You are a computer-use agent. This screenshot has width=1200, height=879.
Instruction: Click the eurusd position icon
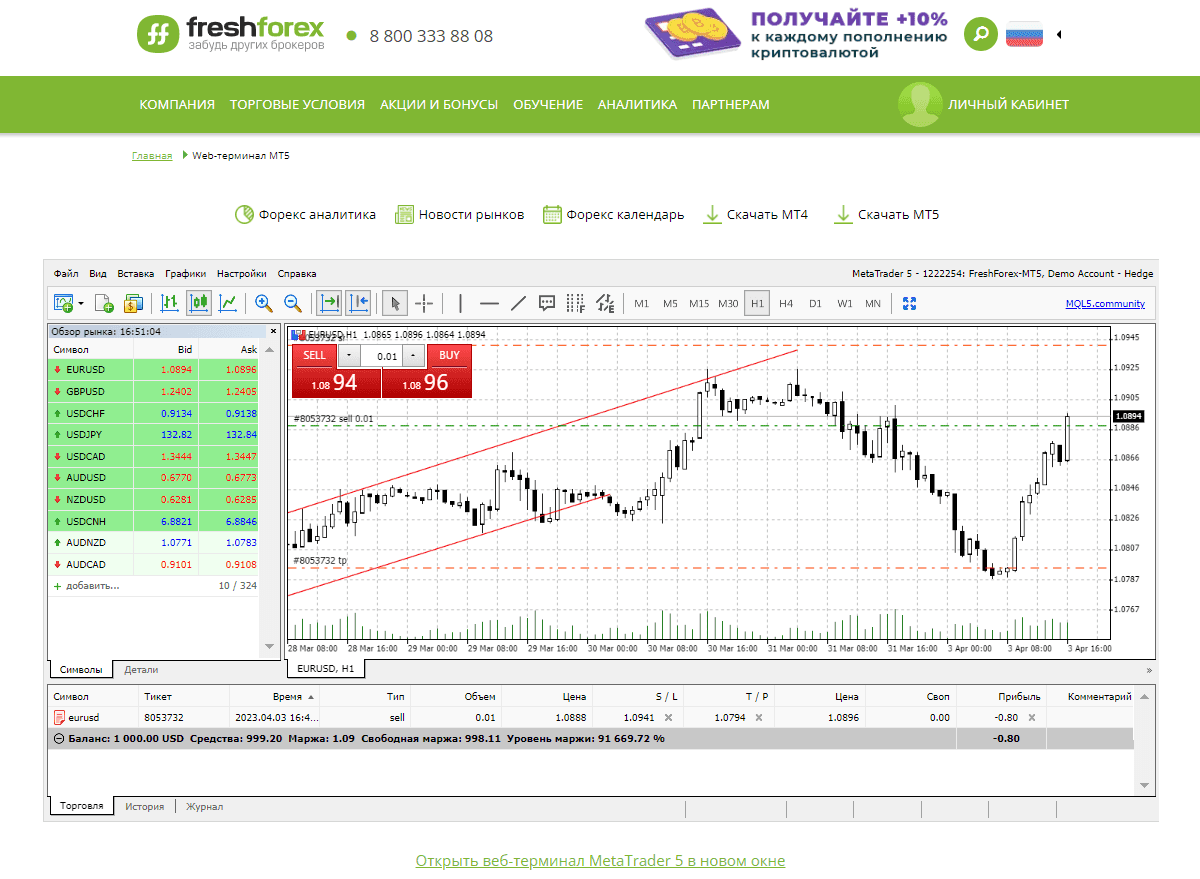(x=60, y=717)
